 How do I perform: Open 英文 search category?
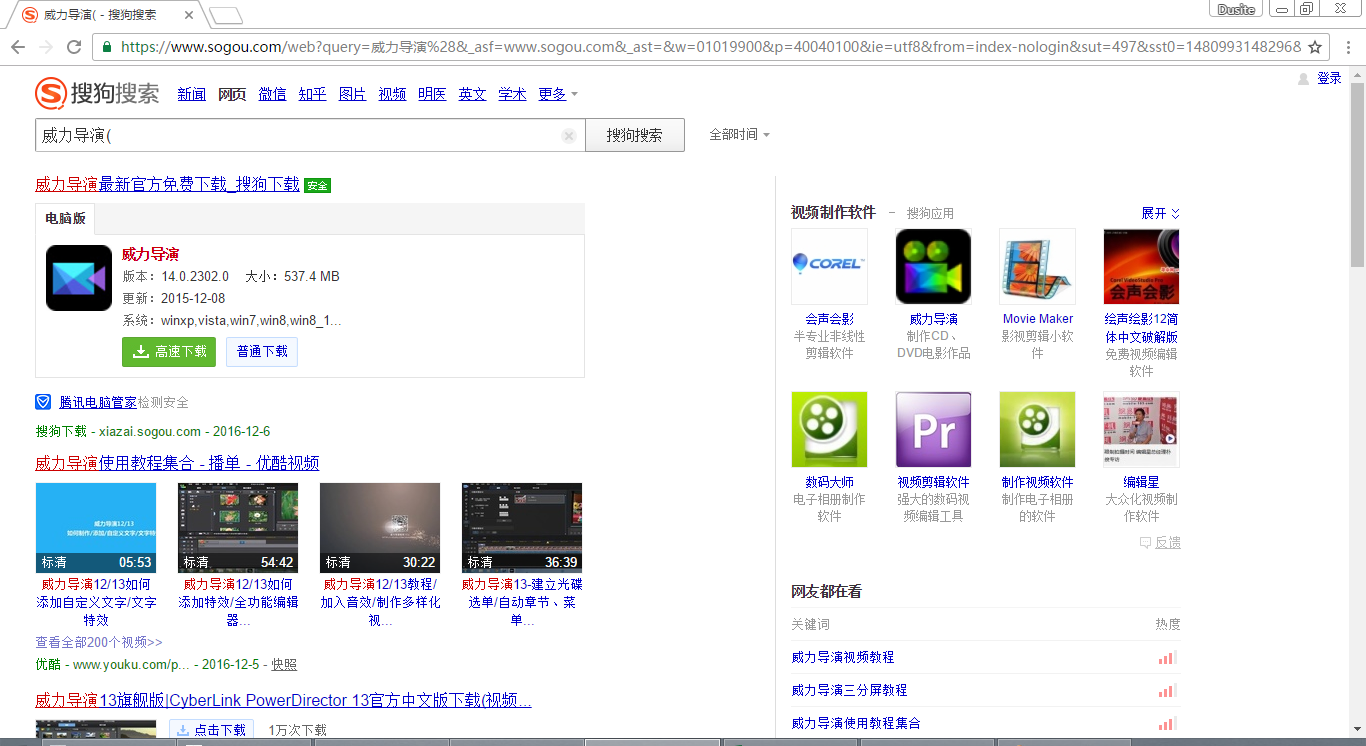coord(472,94)
